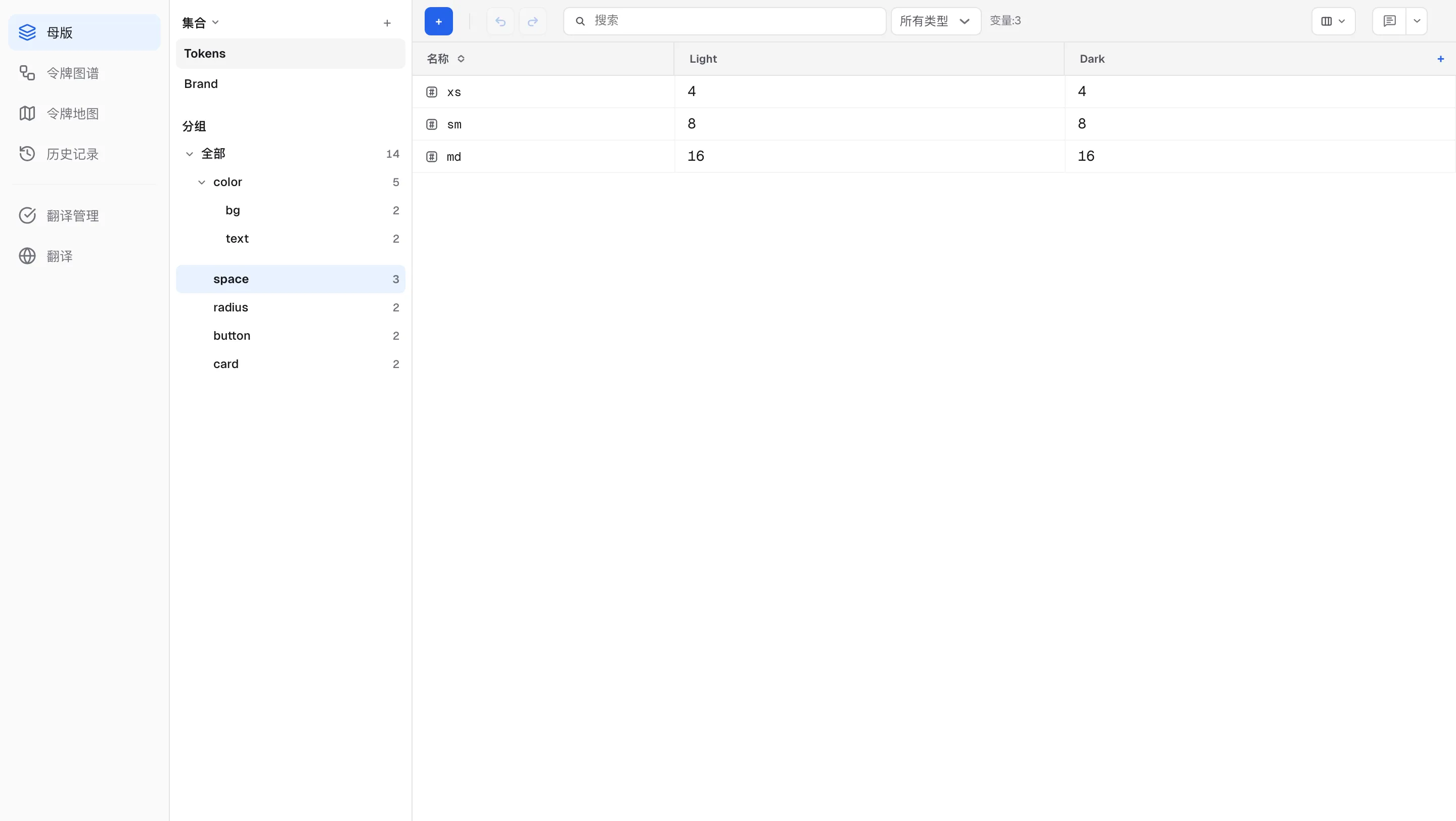Viewport: 1456px width, 821px height.
Task: Click the comments panel icon
Action: point(1389,21)
